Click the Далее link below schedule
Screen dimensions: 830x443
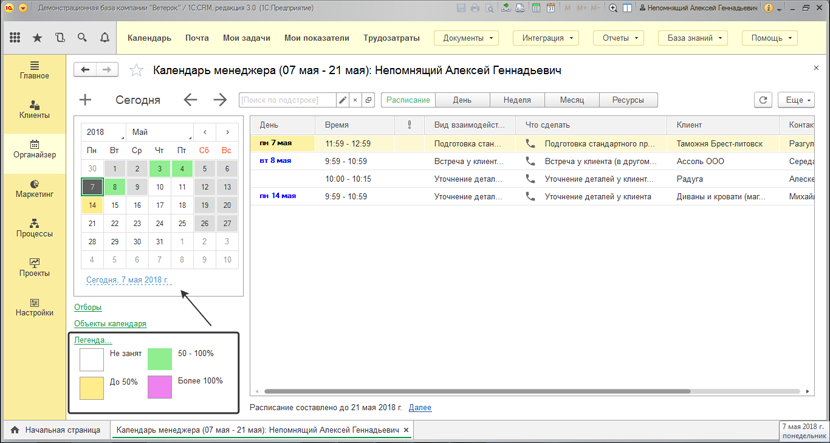[x=420, y=408]
